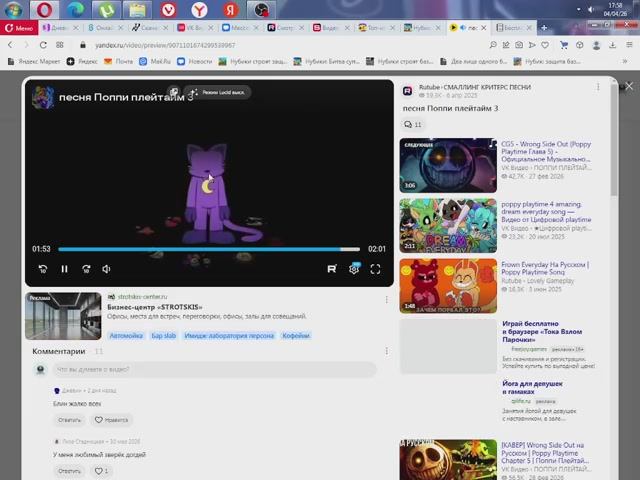Screen dimensions: 640x480
Task: Open the 'Mail.Ru' bookmark
Action: click(155, 62)
